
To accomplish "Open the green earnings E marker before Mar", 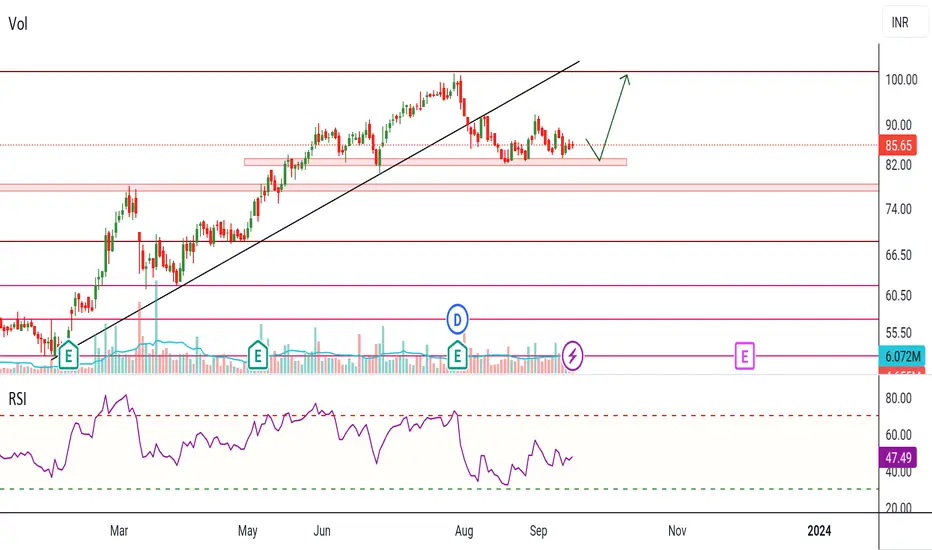I will tap(68, 356).
